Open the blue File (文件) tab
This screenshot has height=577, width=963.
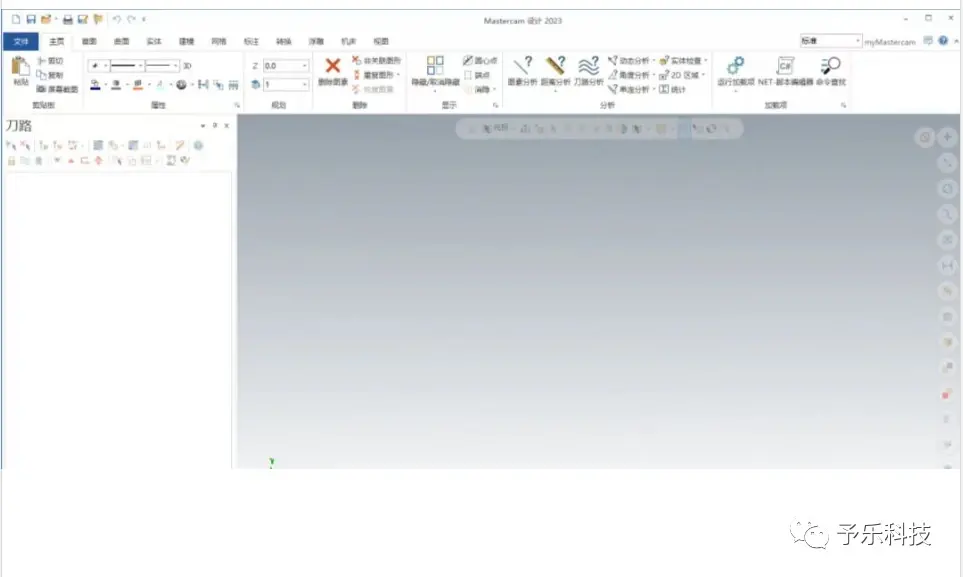(21, 41)
